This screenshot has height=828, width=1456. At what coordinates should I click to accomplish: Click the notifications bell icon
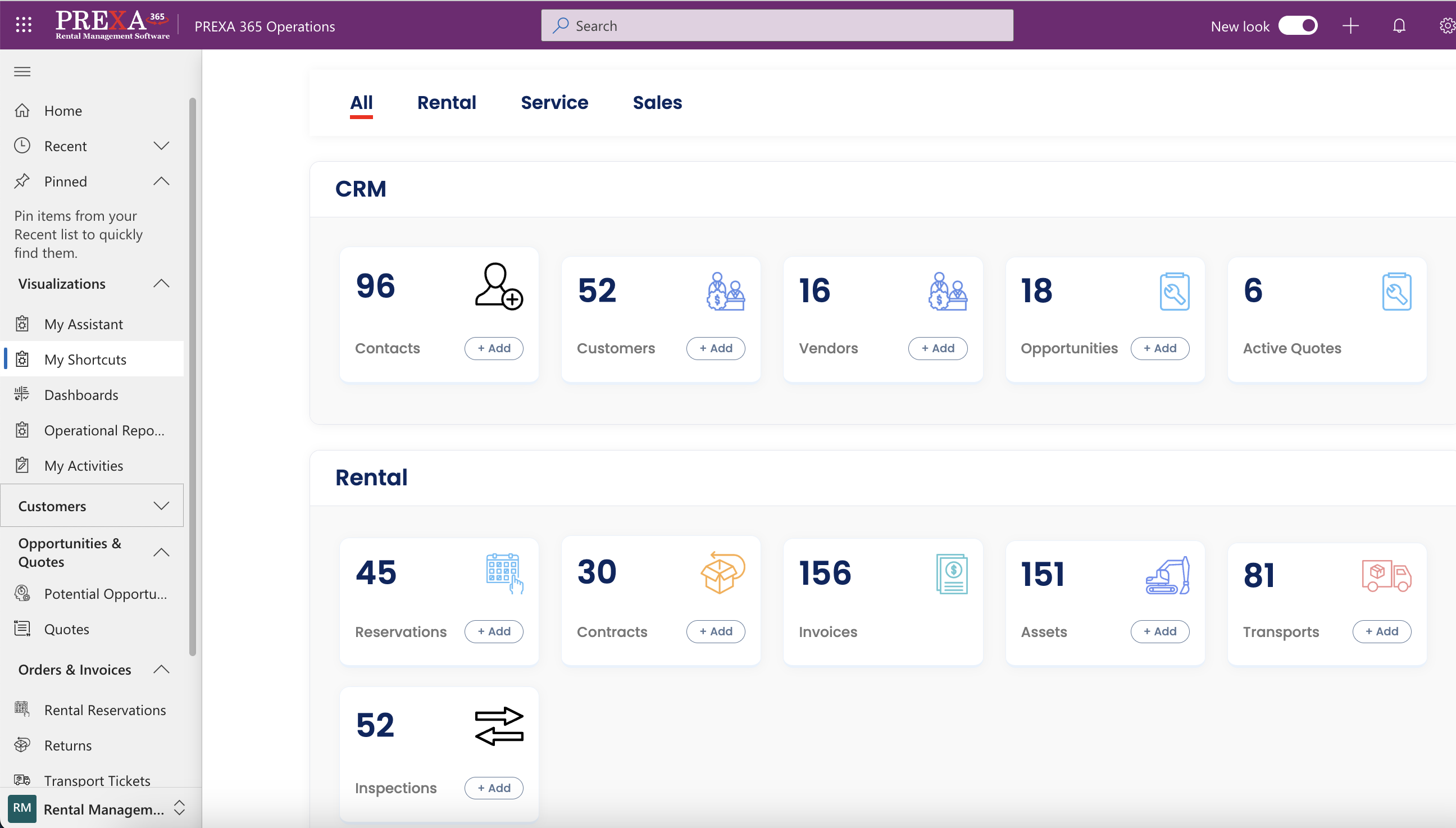tap(1399, 26)
